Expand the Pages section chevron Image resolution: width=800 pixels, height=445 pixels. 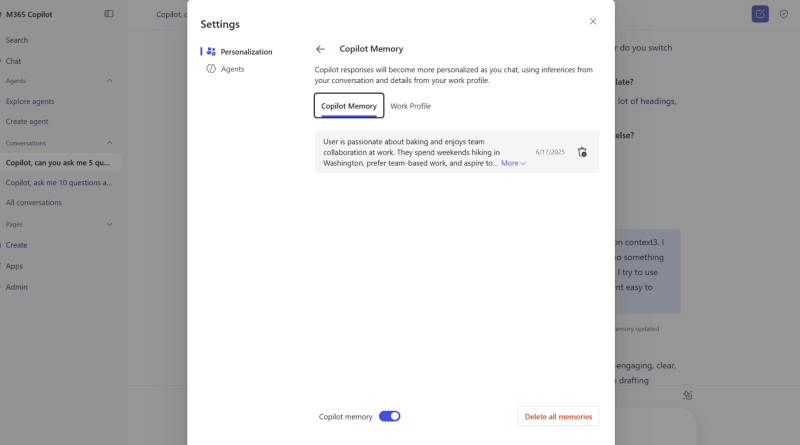point(109,225)
